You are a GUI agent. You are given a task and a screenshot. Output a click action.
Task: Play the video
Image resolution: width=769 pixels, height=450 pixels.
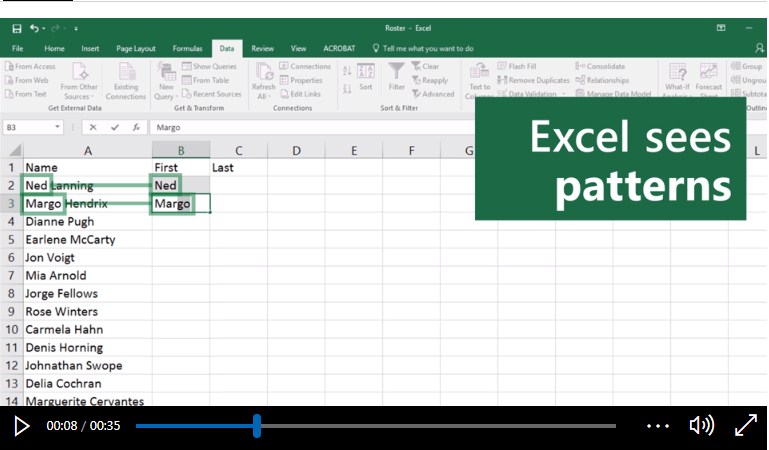21,426
